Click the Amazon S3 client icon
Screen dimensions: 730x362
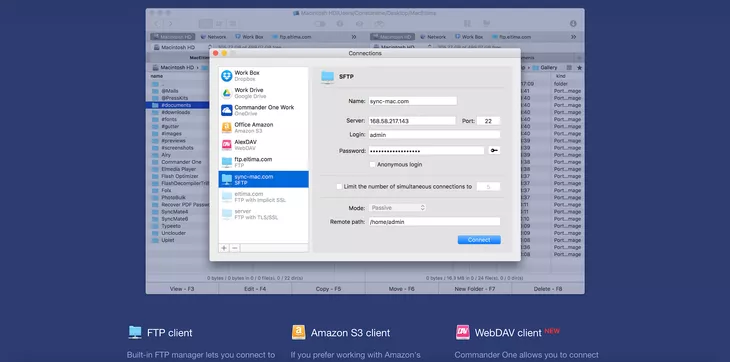[298, 332]
